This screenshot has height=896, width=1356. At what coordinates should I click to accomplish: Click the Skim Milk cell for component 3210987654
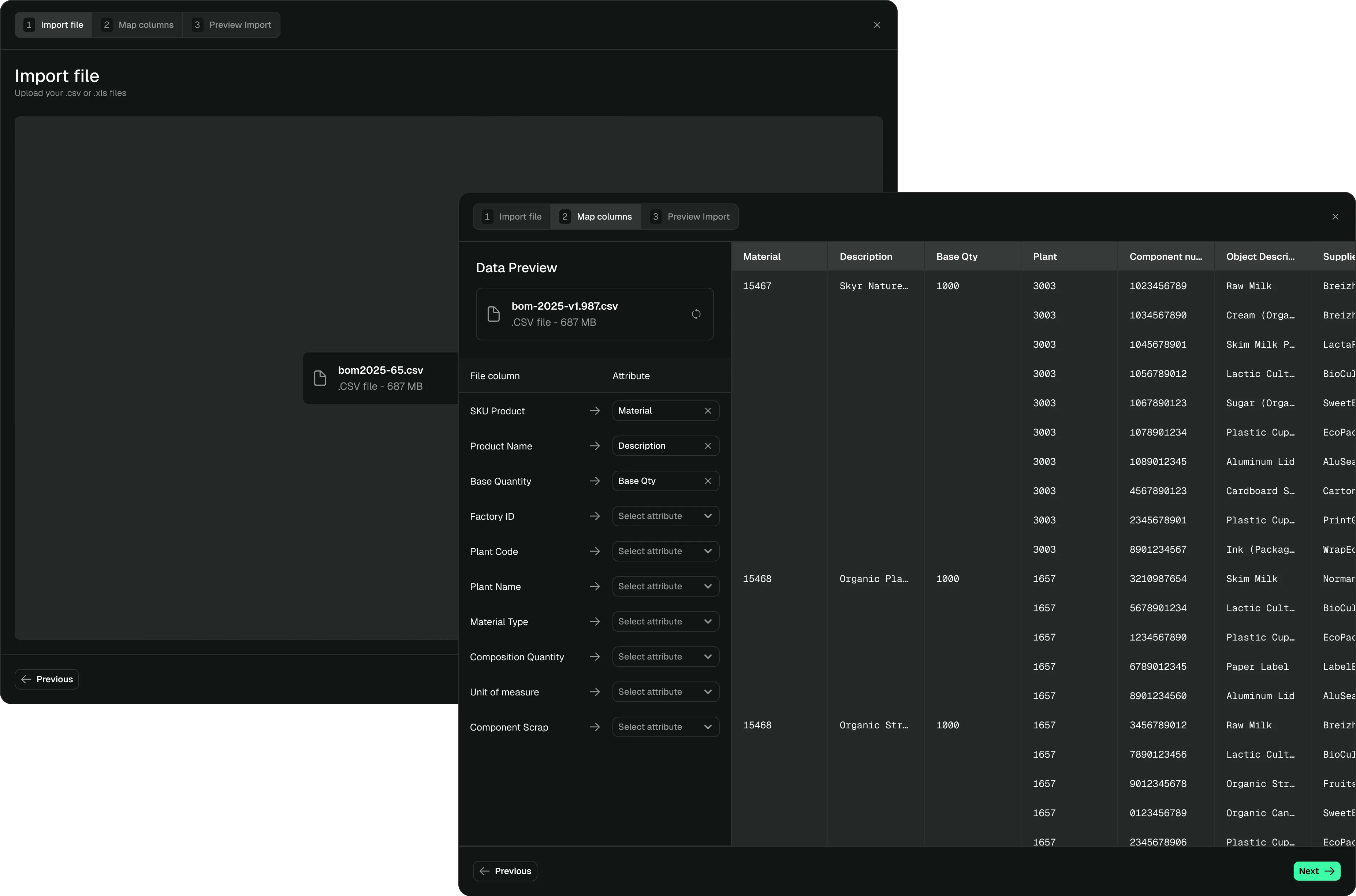click(1251, 579)
